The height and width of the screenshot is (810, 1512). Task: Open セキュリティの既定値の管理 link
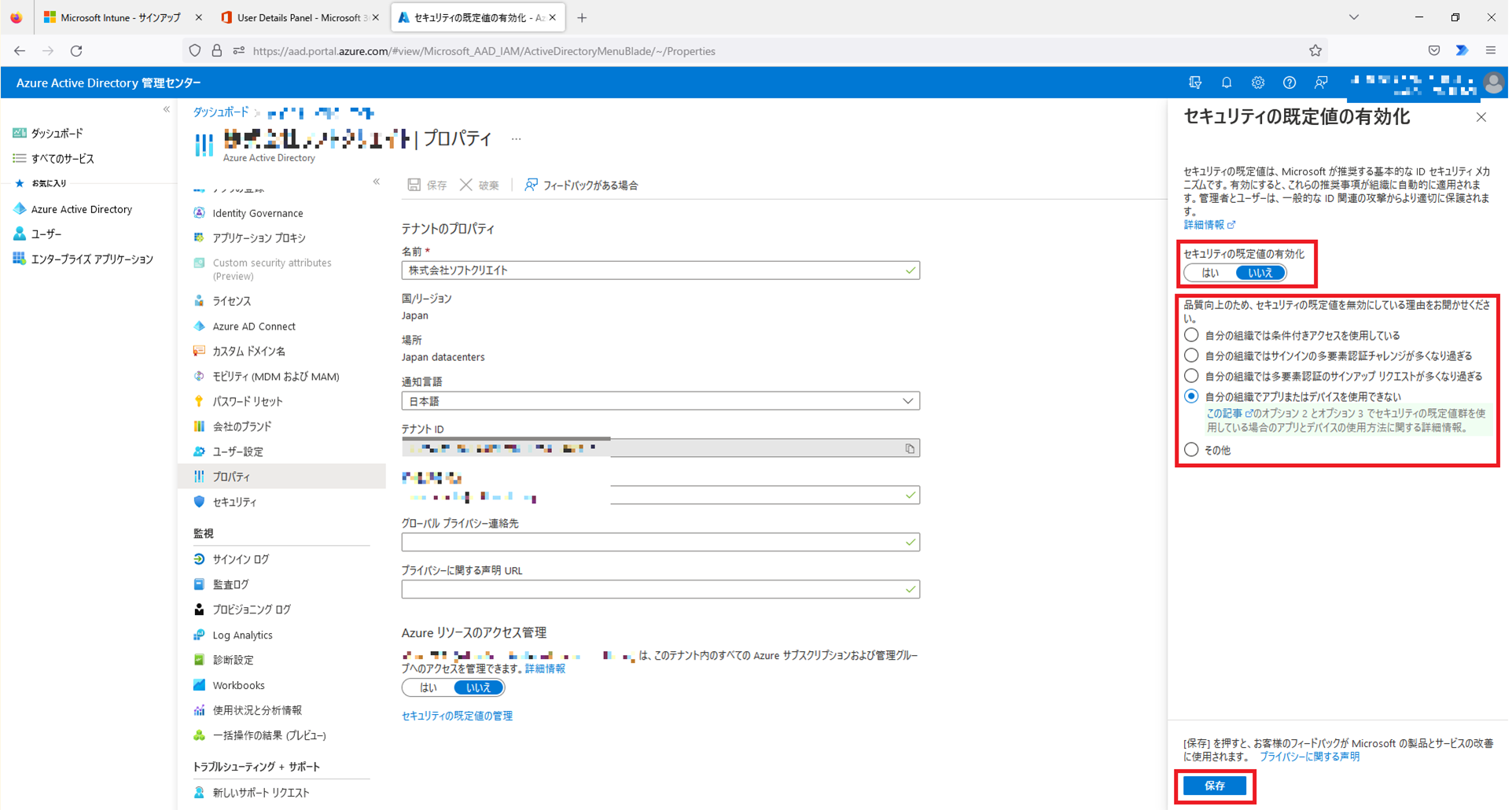(457, 716)
